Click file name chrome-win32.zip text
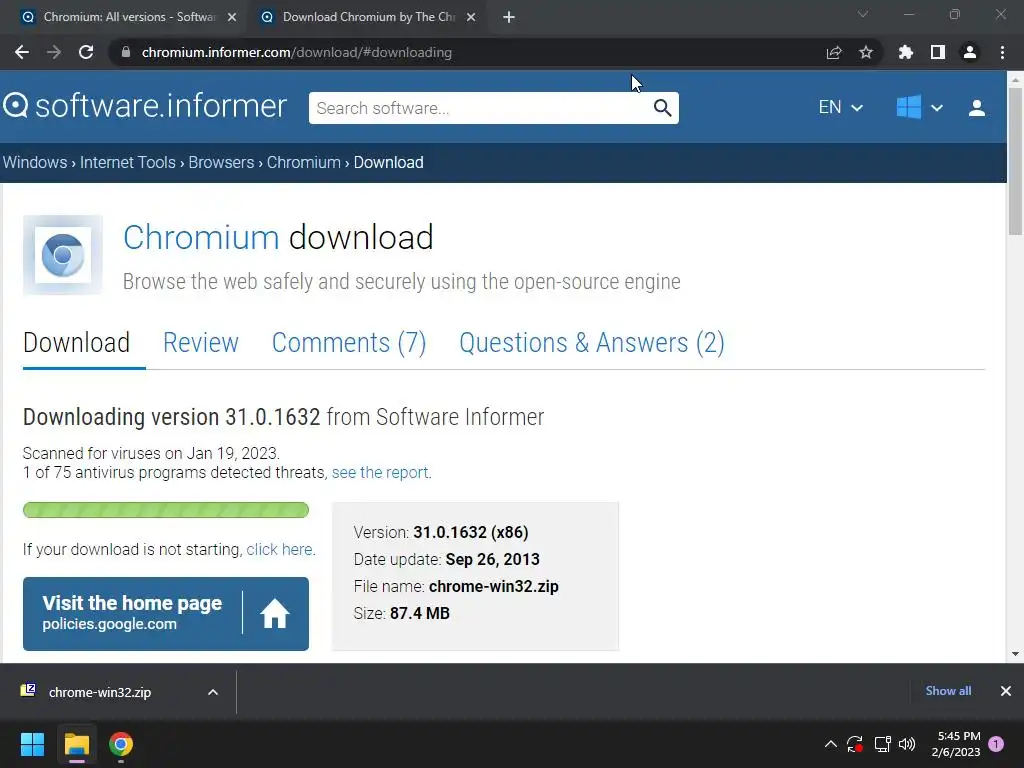This screenshot has width=1024, height=768. [494, 586]
